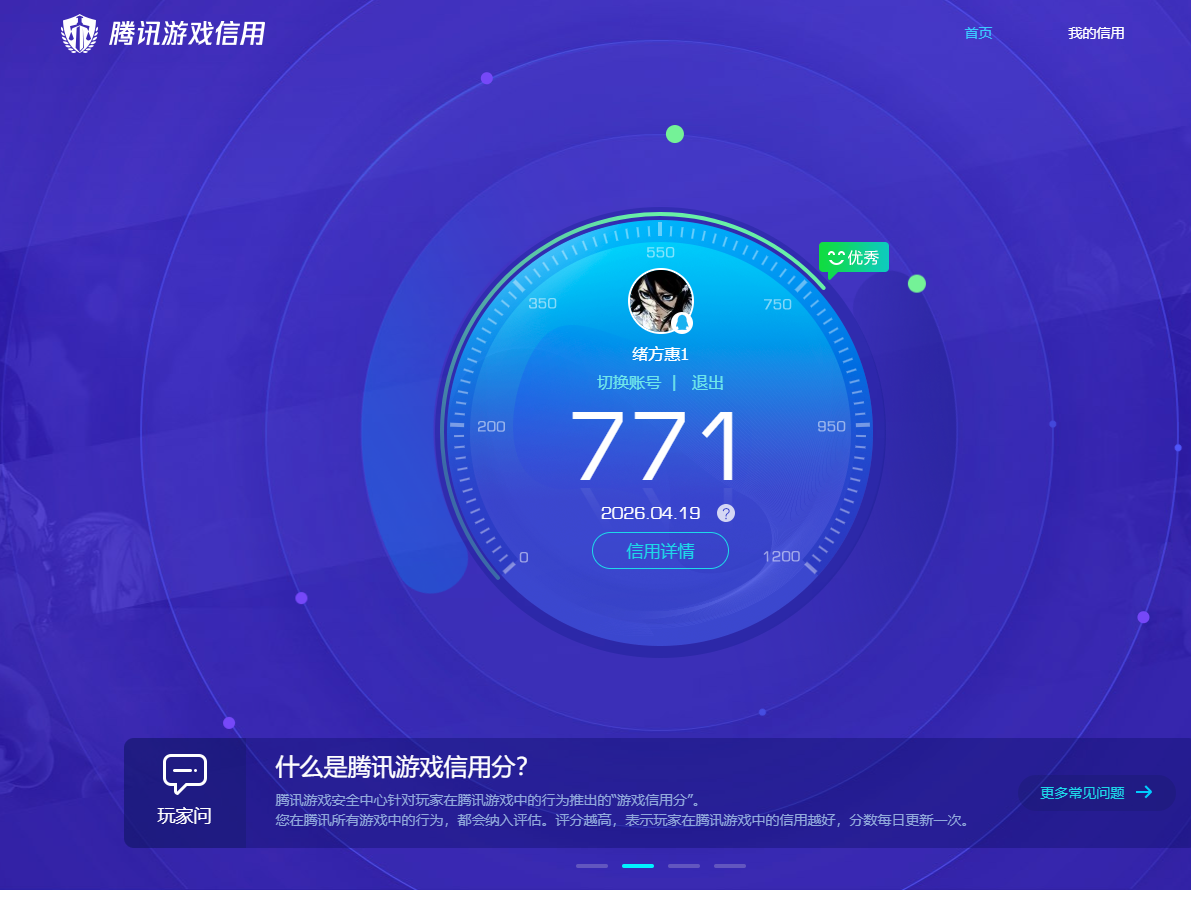Click the 切换账号 link
The height and width of the screenshot is (898, 1191).
pos(628,383)
